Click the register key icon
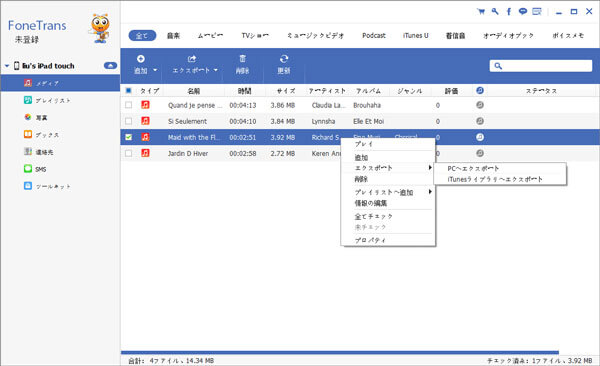The width and height of the screenshot is (600, 366). coord(495,11)
